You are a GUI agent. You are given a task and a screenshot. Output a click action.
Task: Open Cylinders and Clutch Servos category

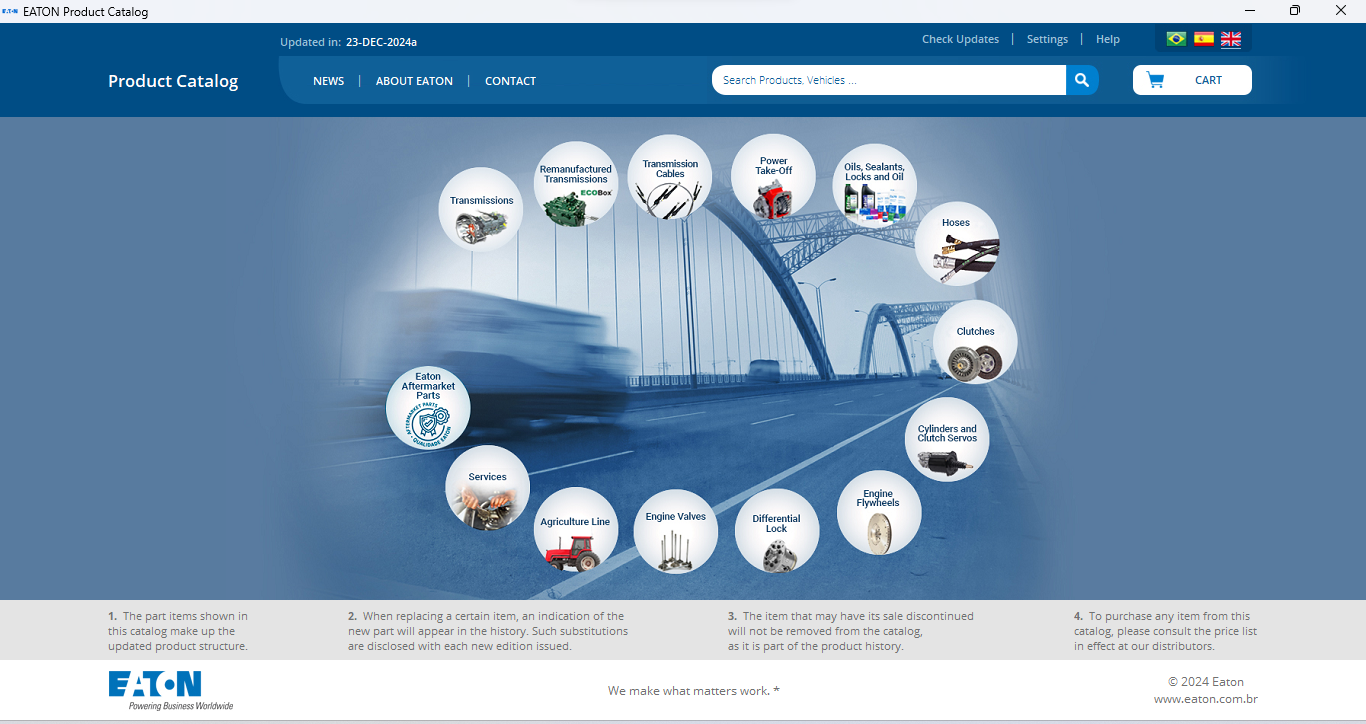(x=947, y=439)
